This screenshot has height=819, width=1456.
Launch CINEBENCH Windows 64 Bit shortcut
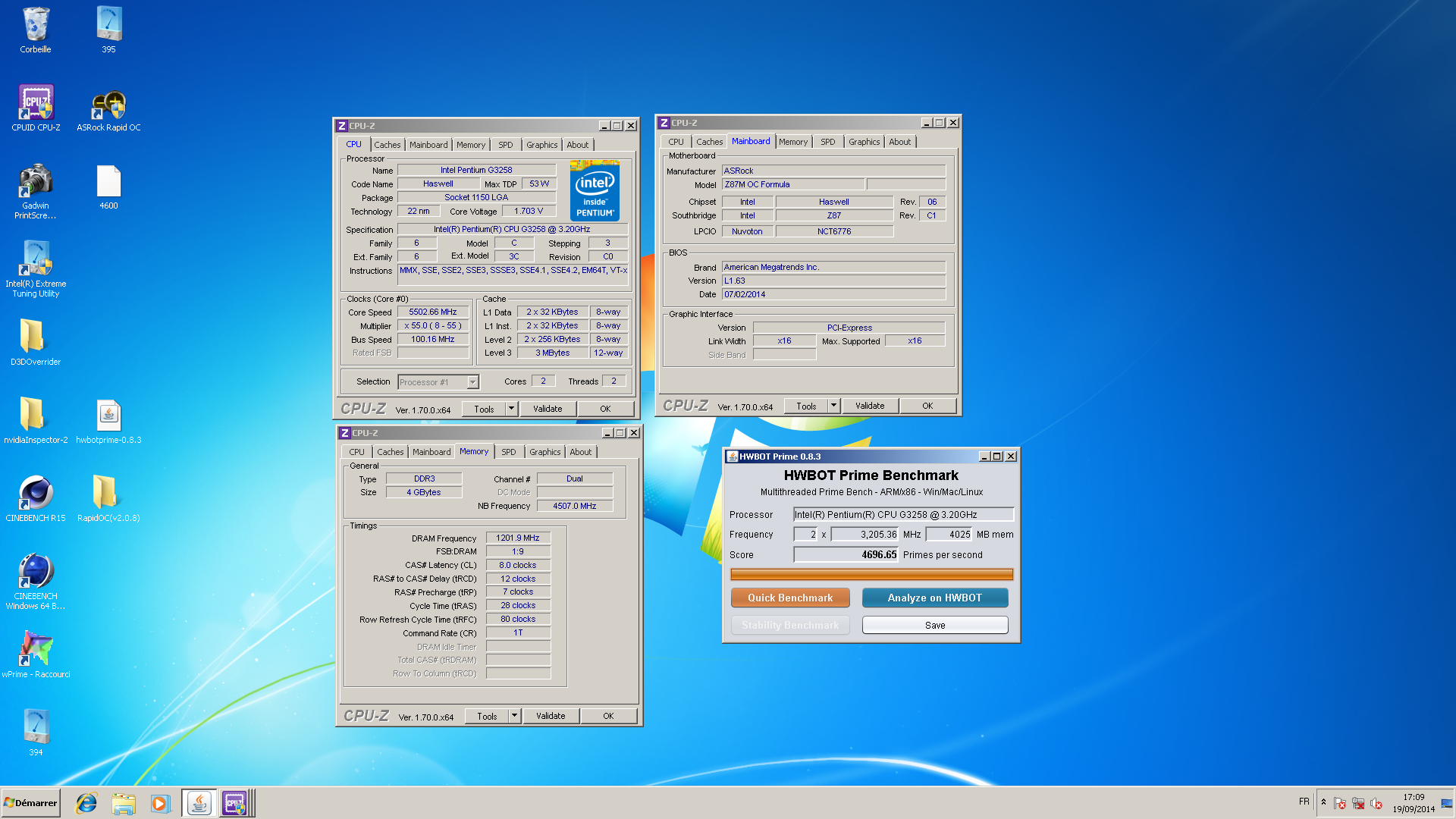click(x=36, y=582)
